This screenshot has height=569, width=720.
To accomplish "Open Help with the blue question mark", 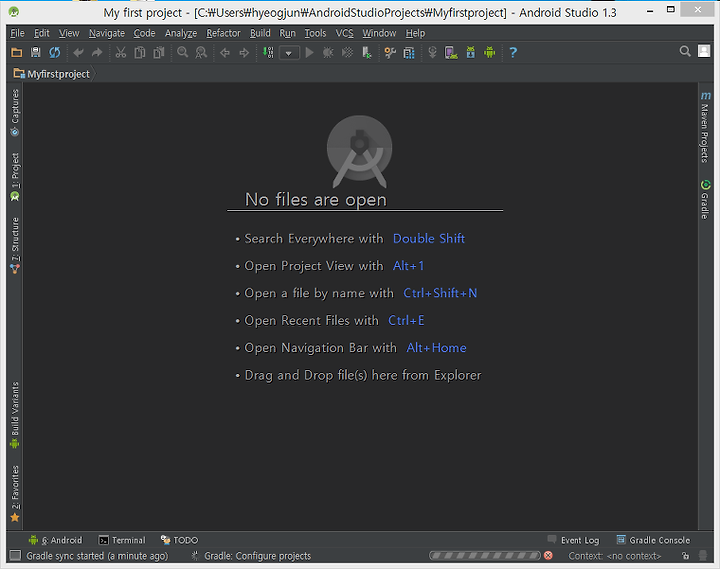I will (513, 52).
